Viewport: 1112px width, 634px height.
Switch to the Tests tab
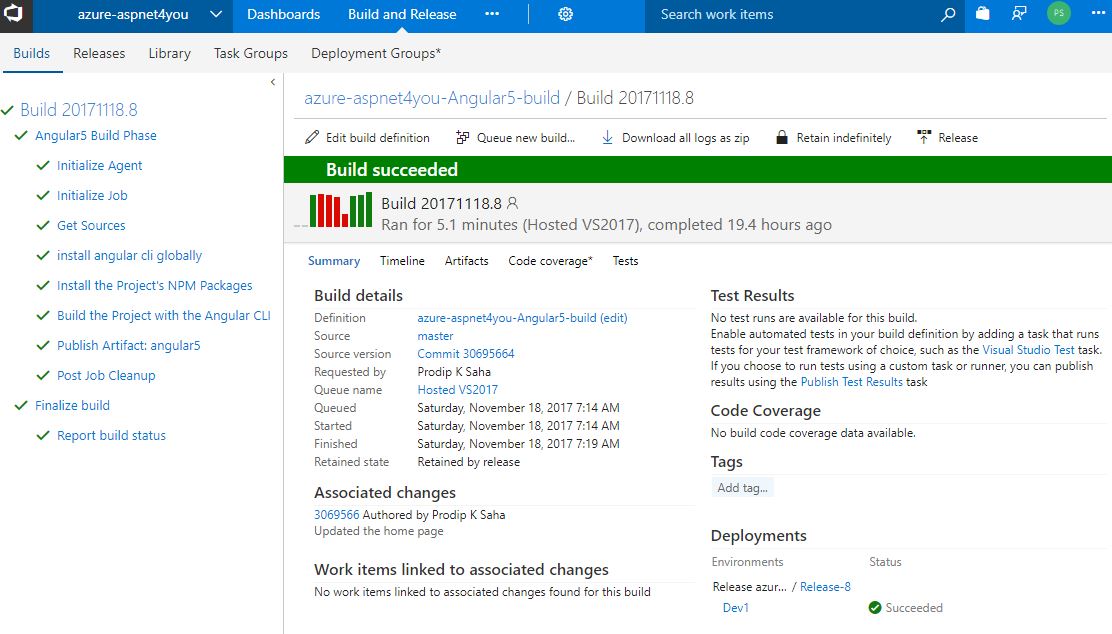[626, 261]
